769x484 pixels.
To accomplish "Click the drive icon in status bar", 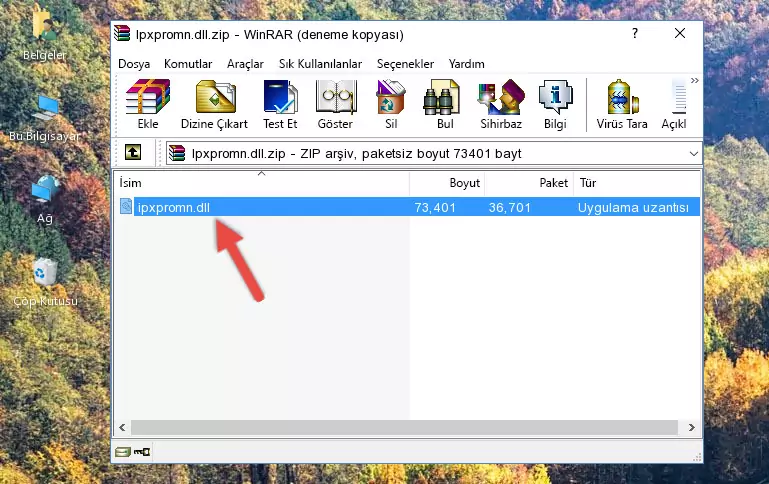I will click(123, 452).
